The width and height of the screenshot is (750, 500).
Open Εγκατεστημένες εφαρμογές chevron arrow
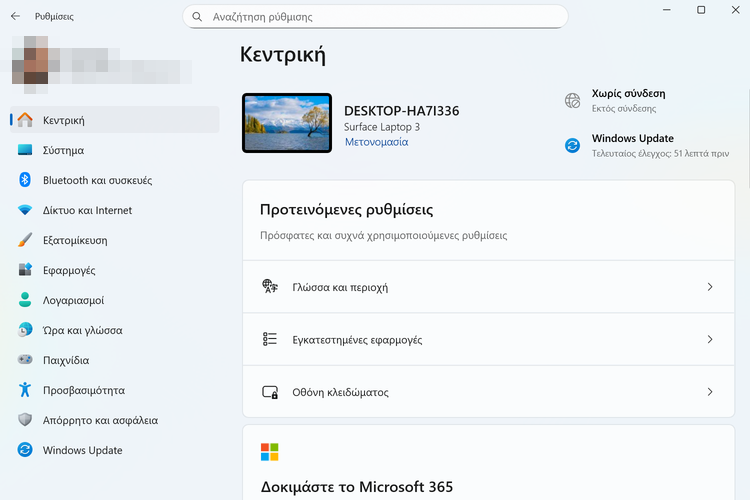710,340
